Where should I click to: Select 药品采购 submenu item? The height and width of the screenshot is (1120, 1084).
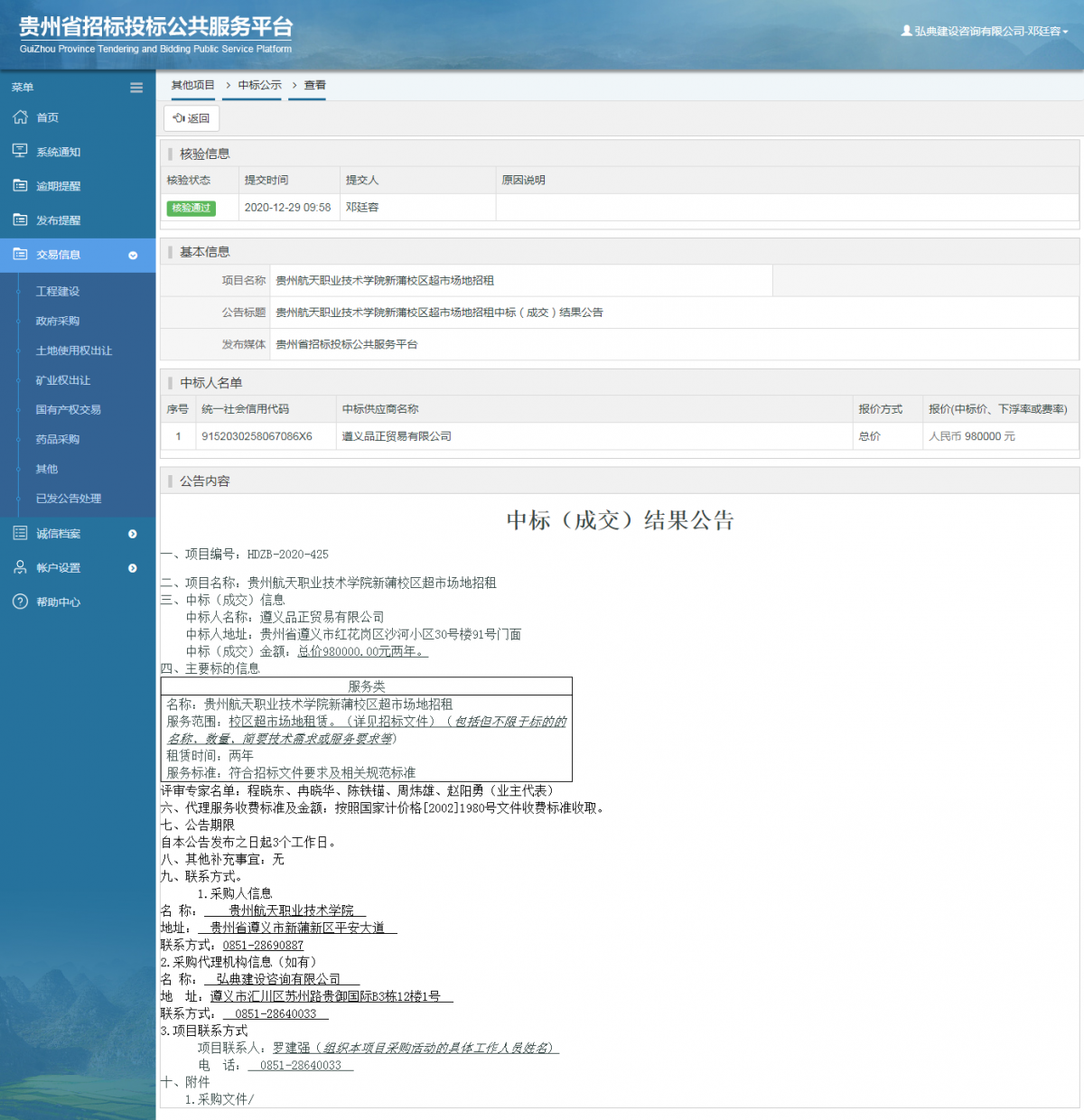[x=58, y=440]
